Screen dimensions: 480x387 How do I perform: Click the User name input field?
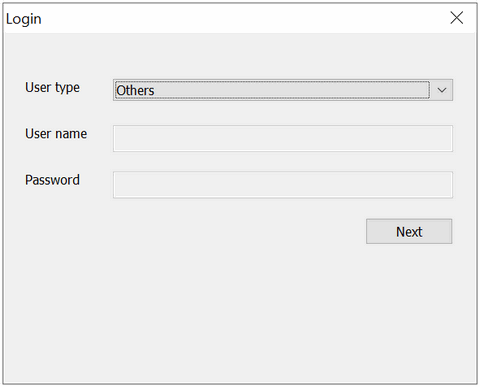click(x=283, y=138)
